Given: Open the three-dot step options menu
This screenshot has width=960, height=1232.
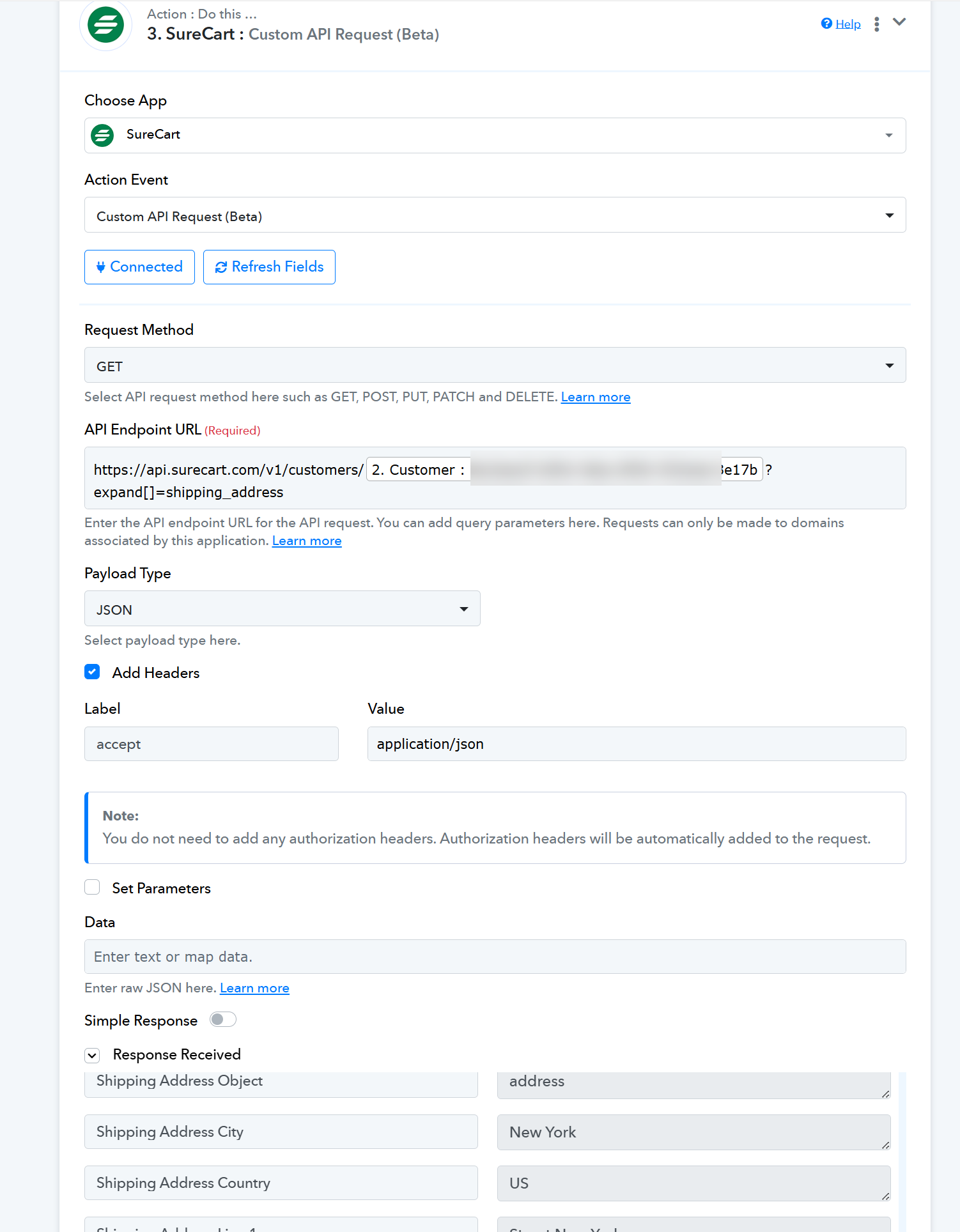Looking at the screenshot, I should (877, 24).
